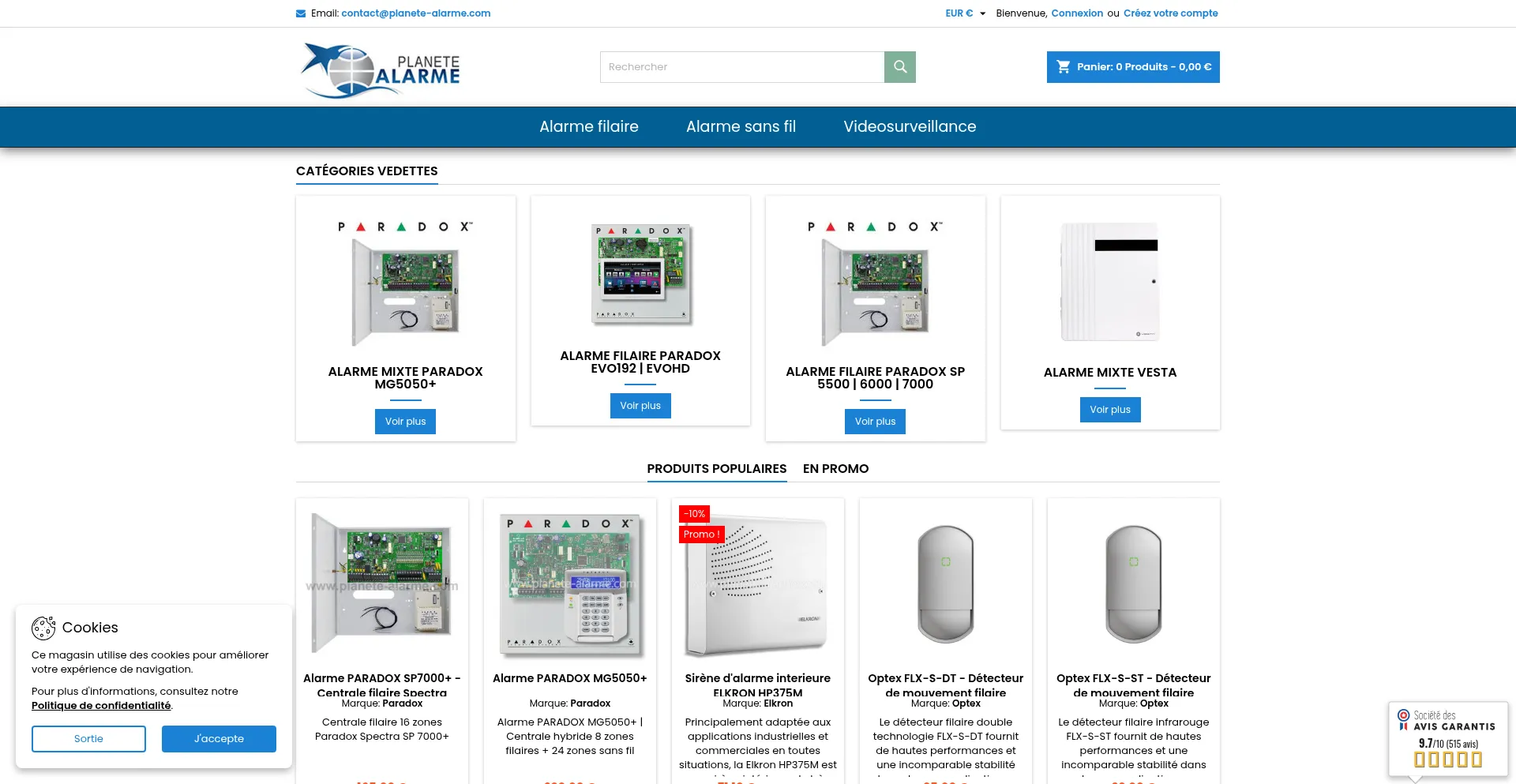Click the shopping cart icon
Image resolution: width=1516 pixels, height=784 pixels.
1063,67
